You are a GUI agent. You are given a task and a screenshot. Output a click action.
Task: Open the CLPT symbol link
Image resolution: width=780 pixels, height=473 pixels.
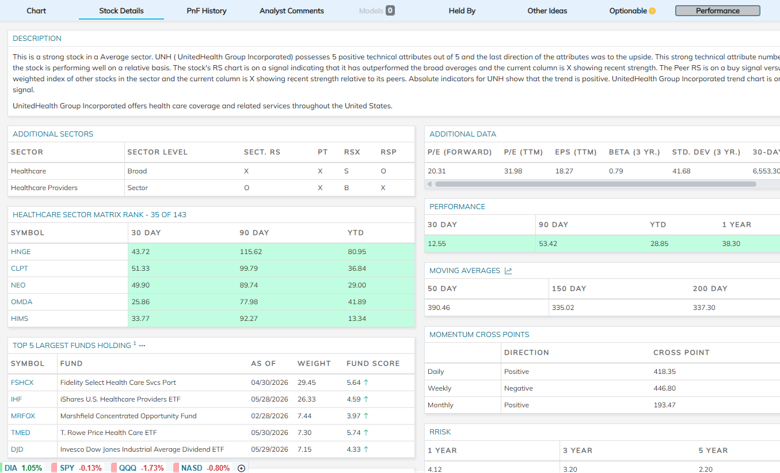tap(19, 269)
